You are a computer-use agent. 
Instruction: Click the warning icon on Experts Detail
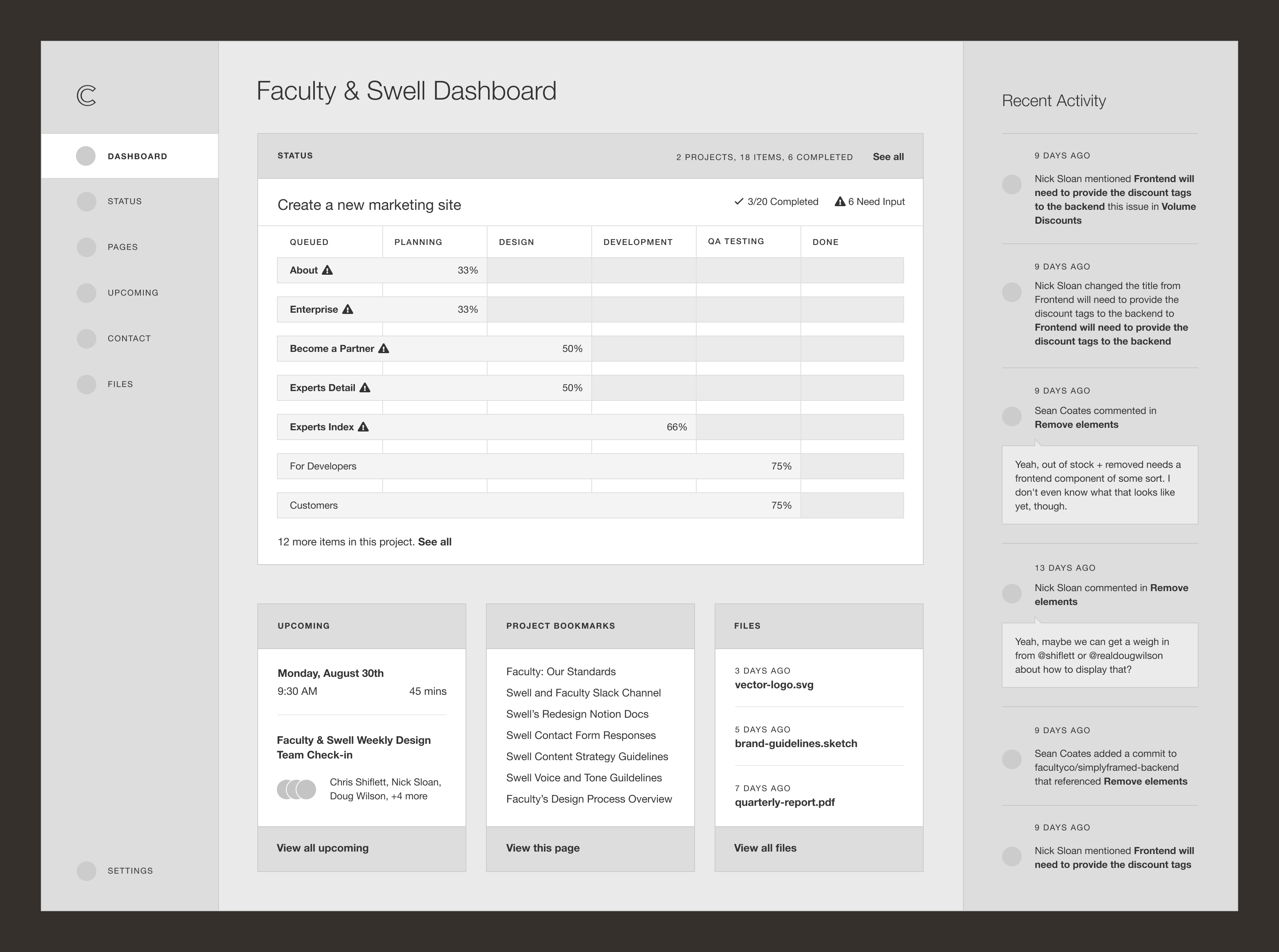365,387
